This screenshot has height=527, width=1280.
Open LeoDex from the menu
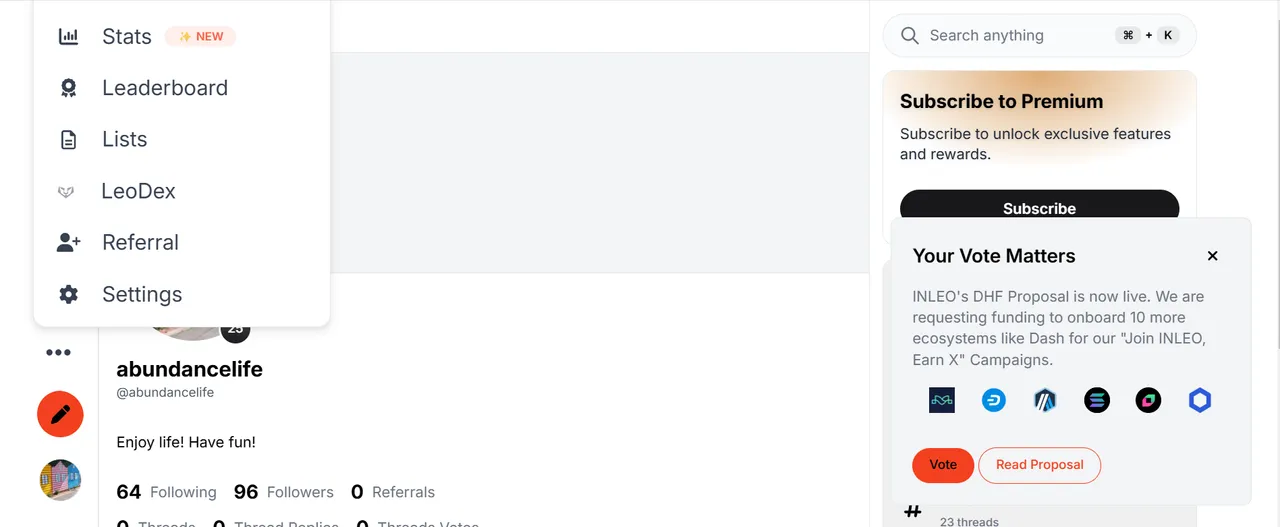point(182,191)
